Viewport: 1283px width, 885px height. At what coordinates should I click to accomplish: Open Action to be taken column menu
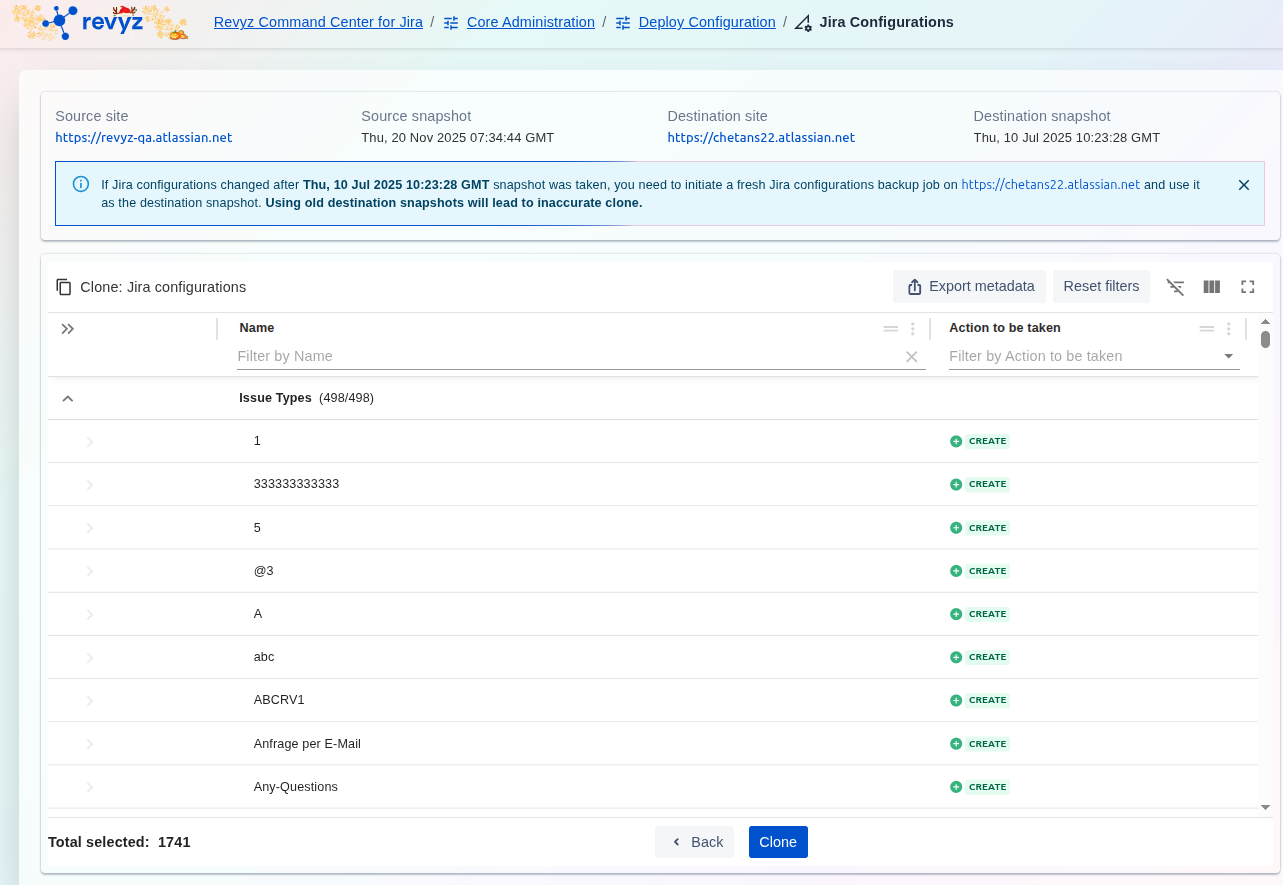(1229, 329)
